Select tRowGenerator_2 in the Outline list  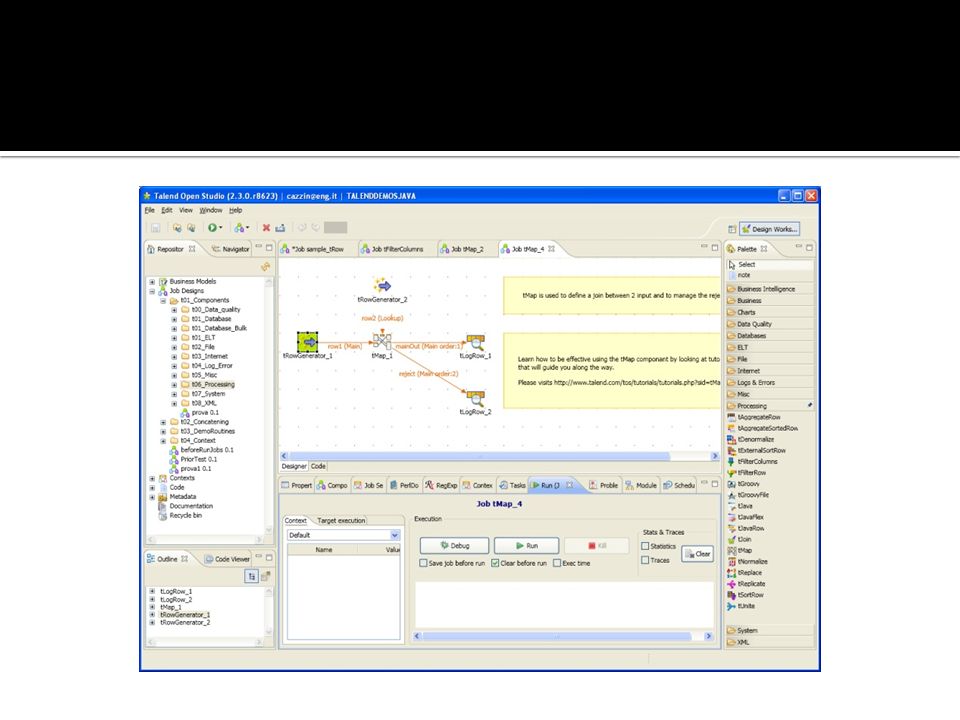[185, 623]
